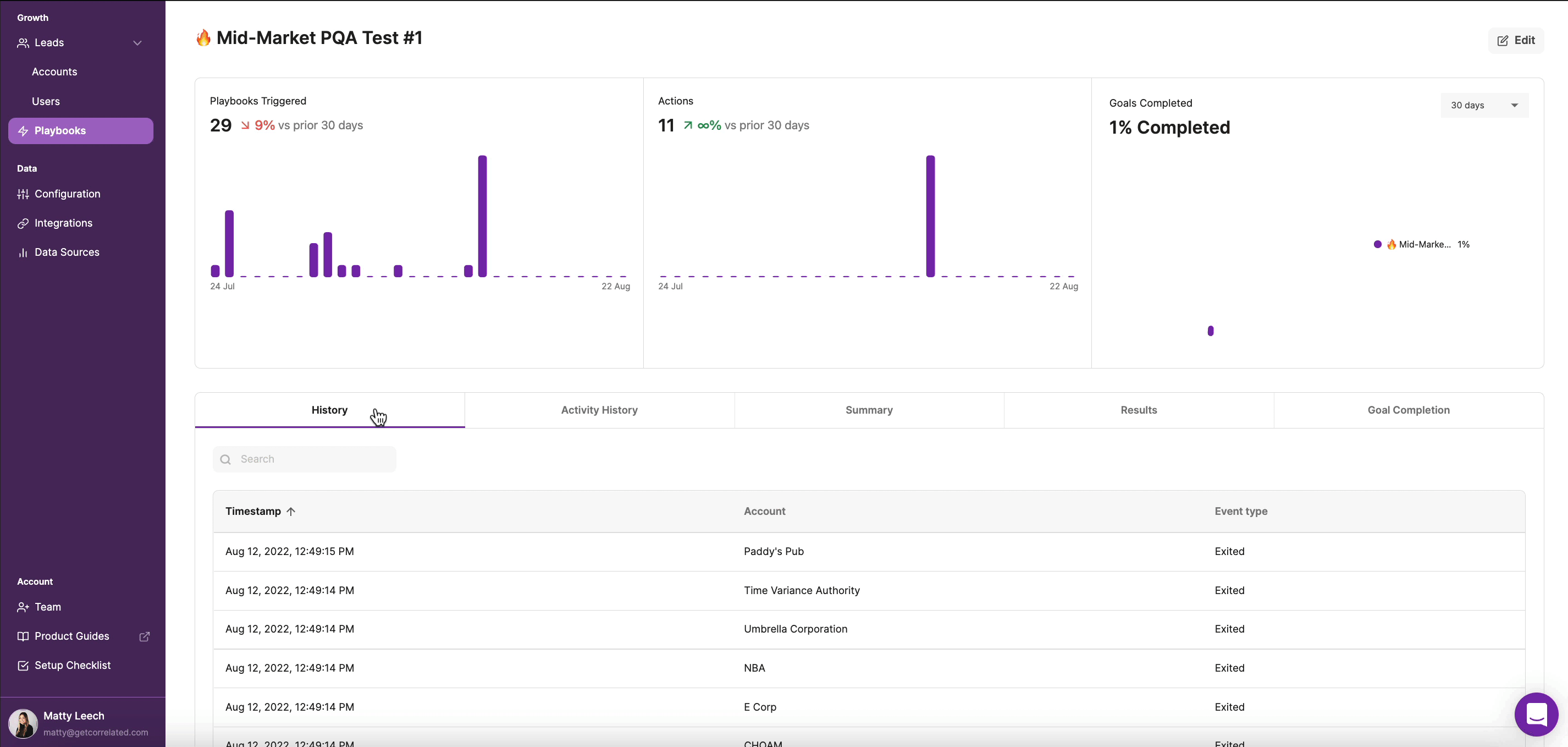Open the 30 days range dropdown

point(1484,105)
